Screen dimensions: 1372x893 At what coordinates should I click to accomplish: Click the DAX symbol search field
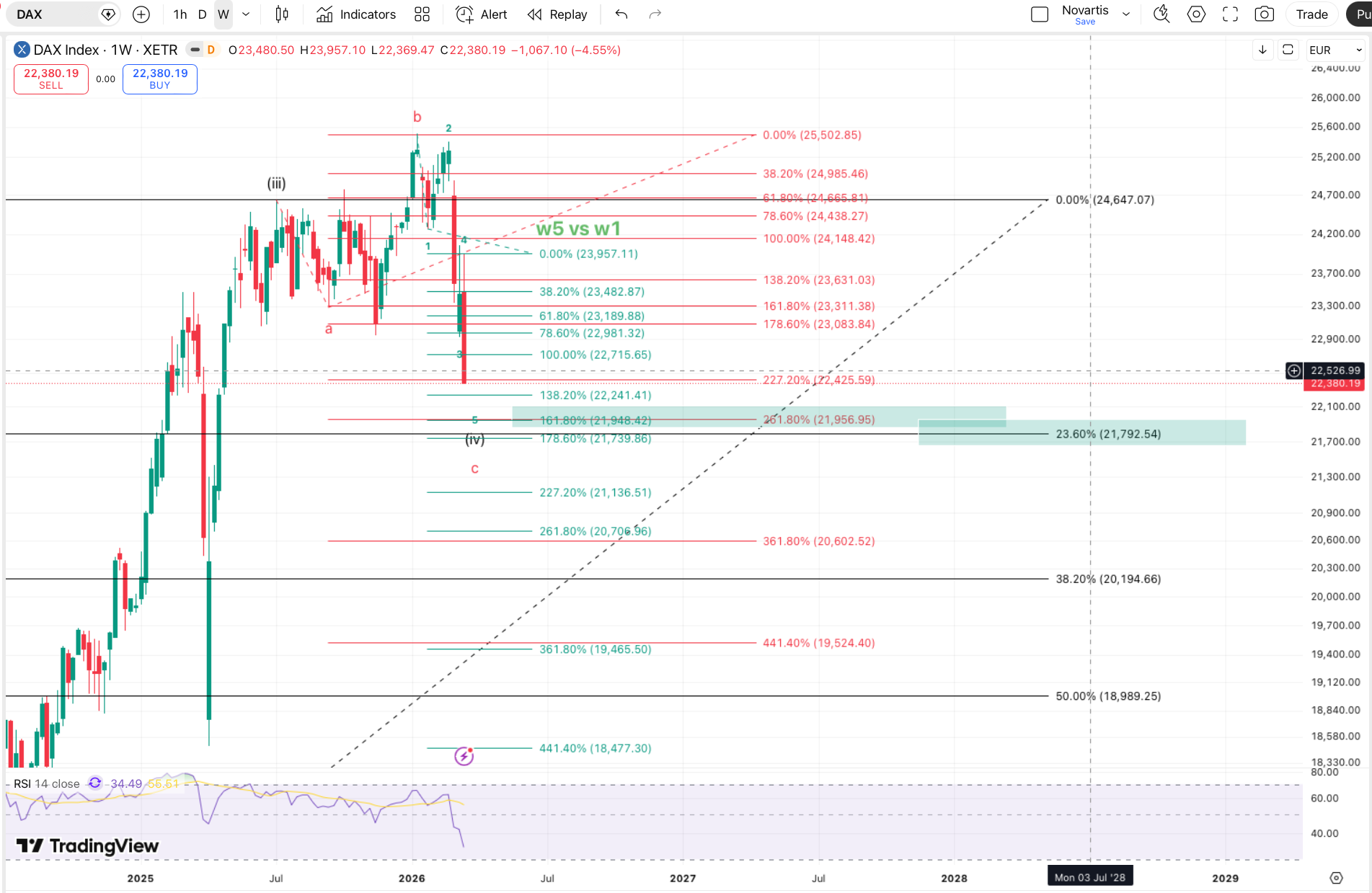click(54, 14)
